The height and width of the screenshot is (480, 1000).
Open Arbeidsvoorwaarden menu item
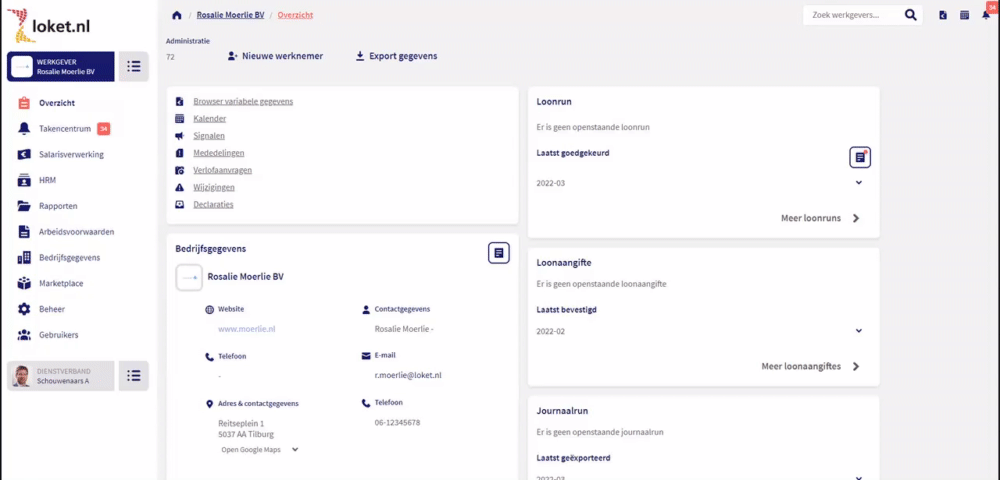[77, 232]
